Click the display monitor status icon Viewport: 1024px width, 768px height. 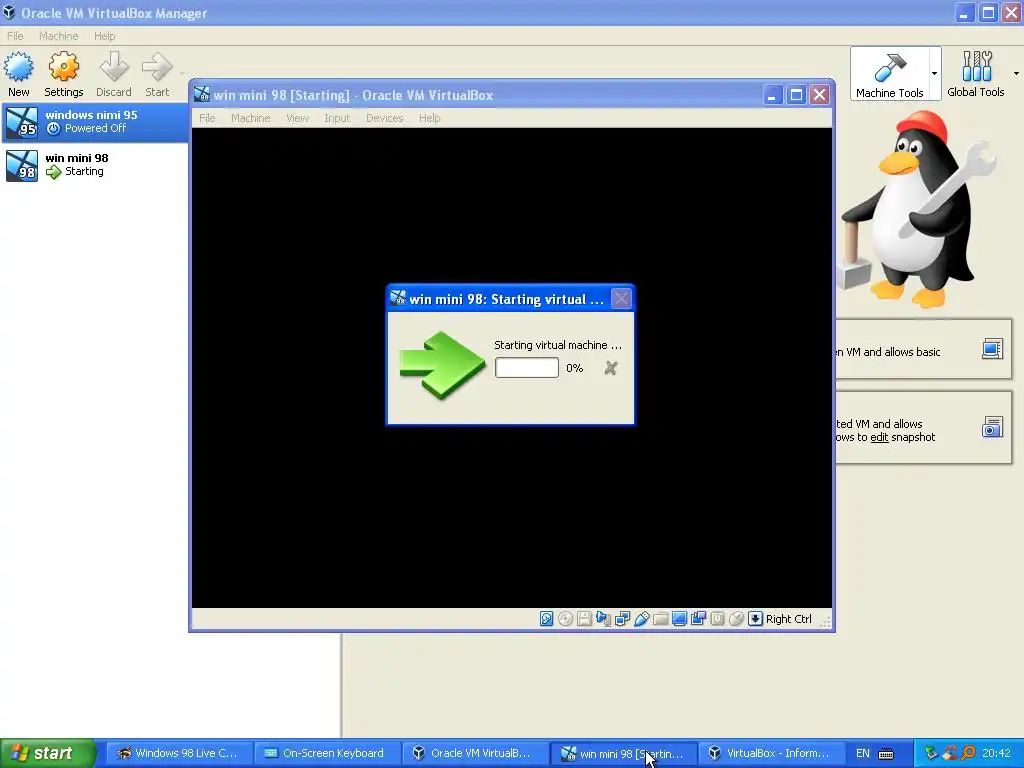679,619
